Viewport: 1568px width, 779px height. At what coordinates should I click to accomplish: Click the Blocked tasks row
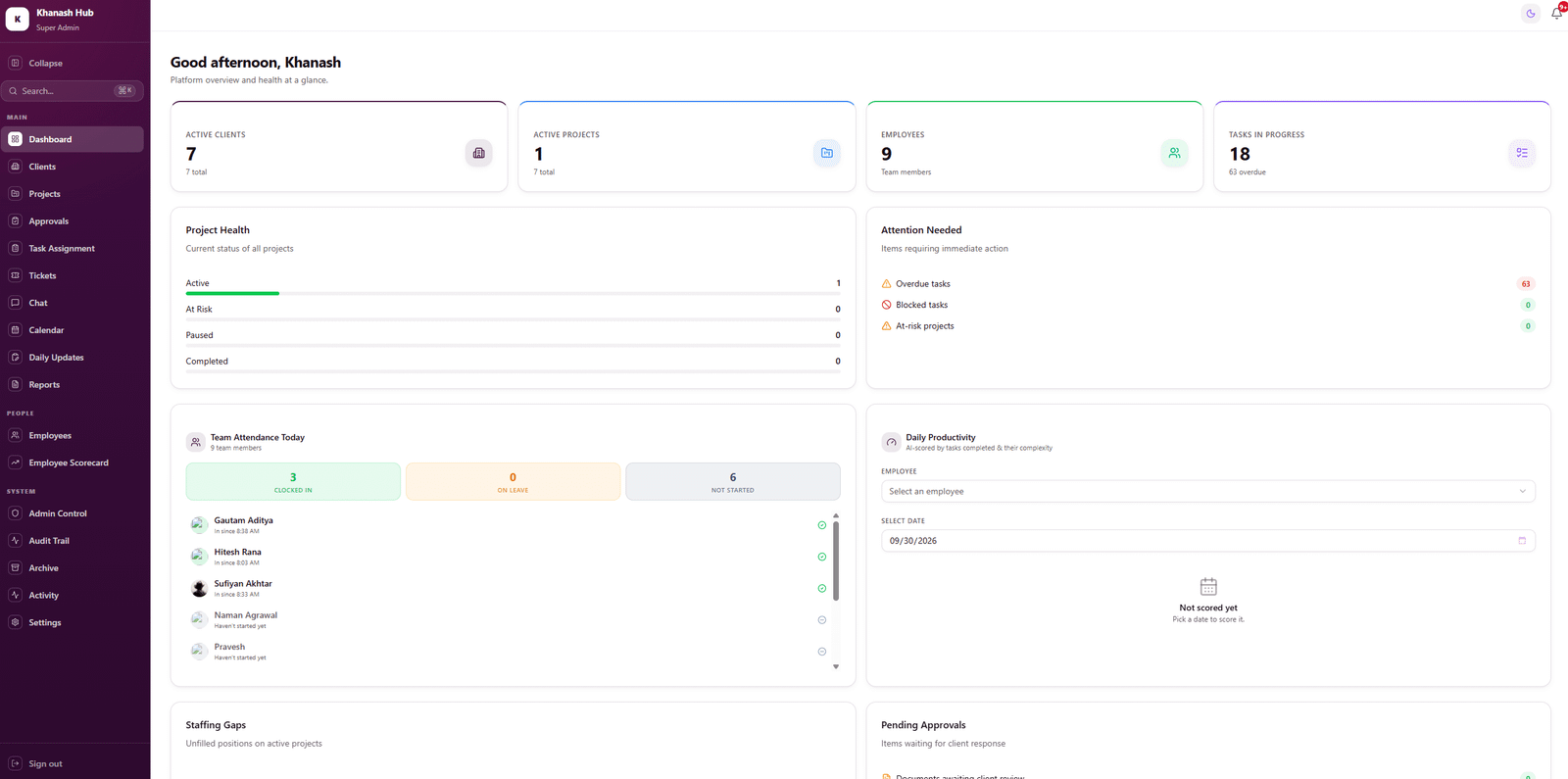[x=1207, y=305]
